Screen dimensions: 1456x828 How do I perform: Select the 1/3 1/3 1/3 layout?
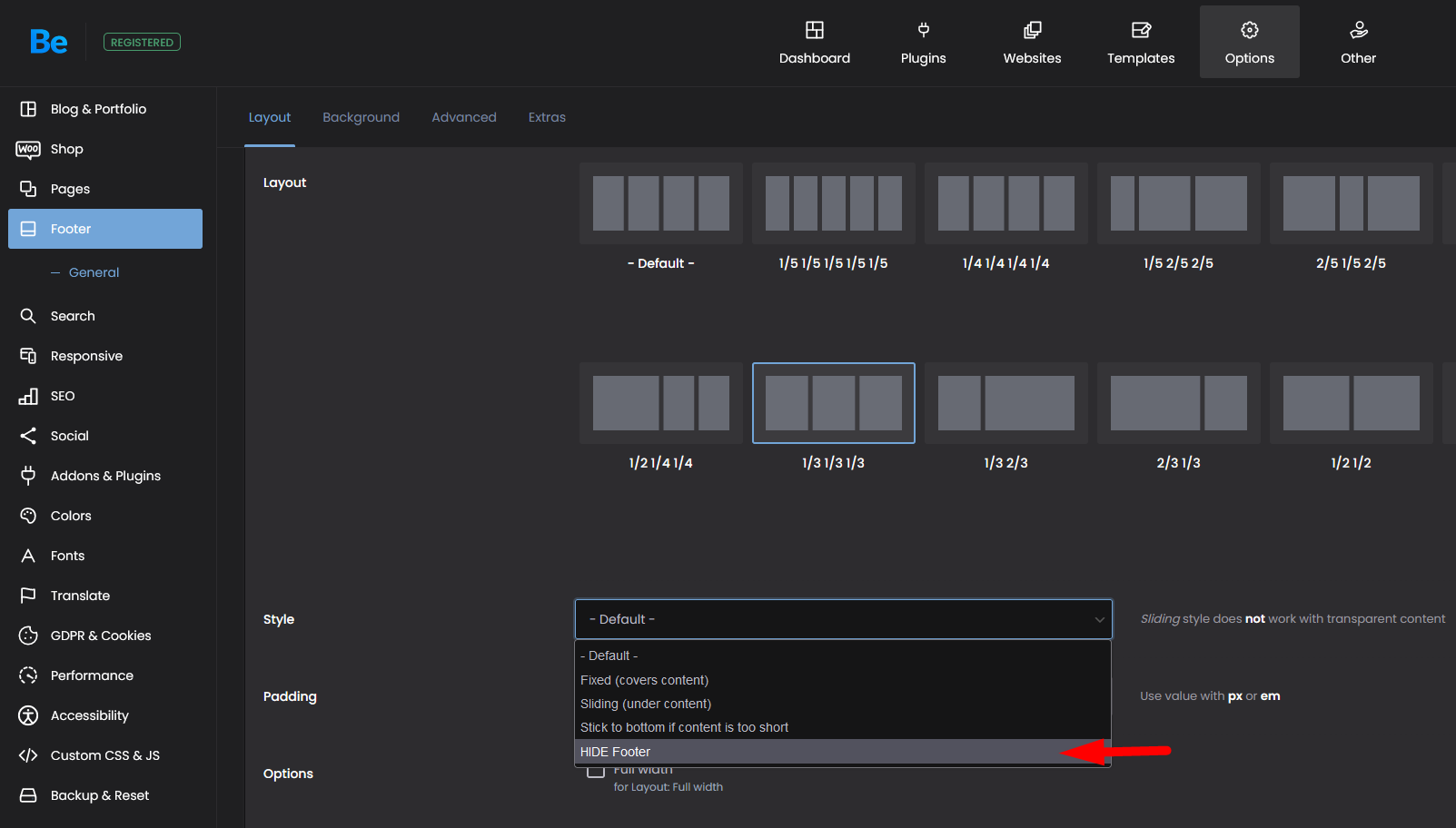tap(834, 403)
